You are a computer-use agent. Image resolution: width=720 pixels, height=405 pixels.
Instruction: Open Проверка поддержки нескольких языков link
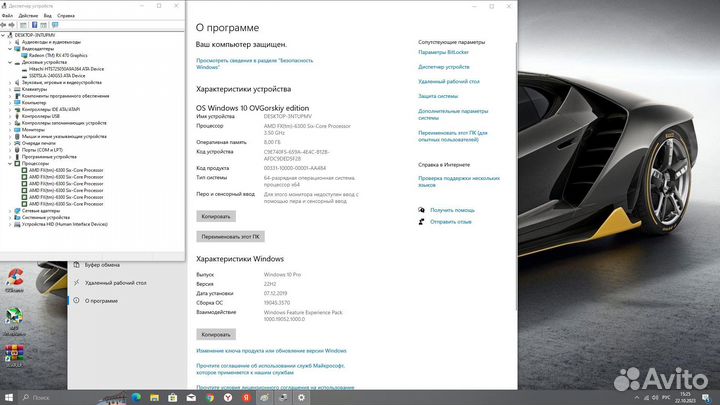[459, 181]
